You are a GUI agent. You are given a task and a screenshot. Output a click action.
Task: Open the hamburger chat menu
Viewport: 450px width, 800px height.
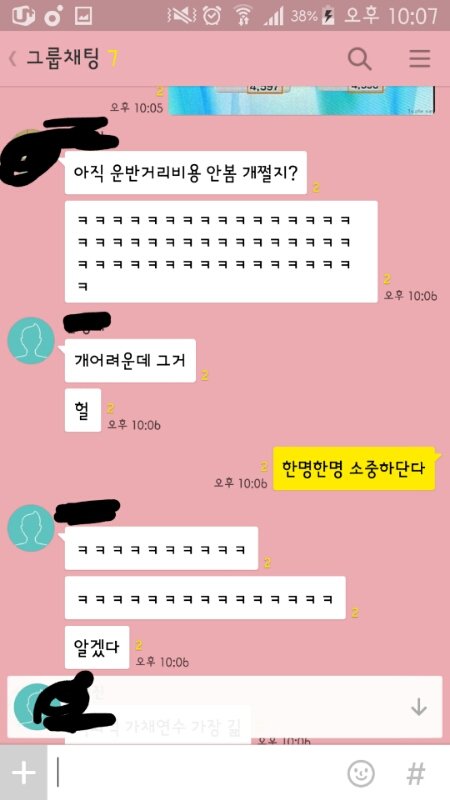tap(420, 59)
